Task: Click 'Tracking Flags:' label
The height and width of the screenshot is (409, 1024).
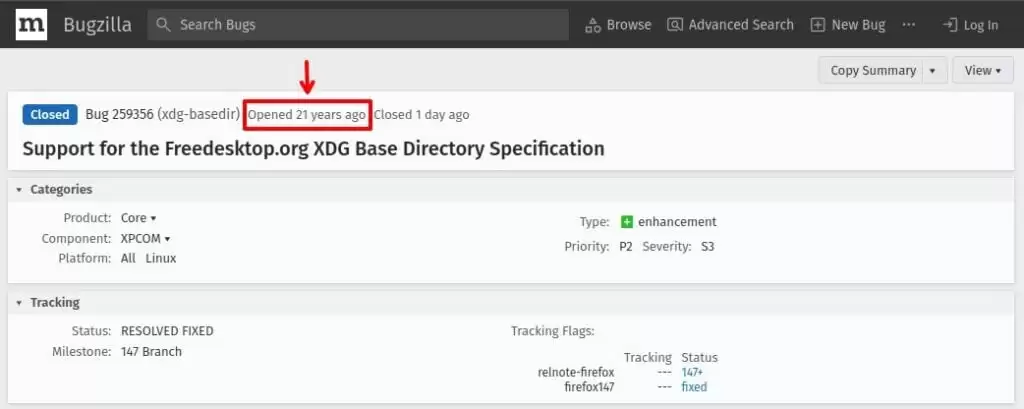Action: point(552,331)
